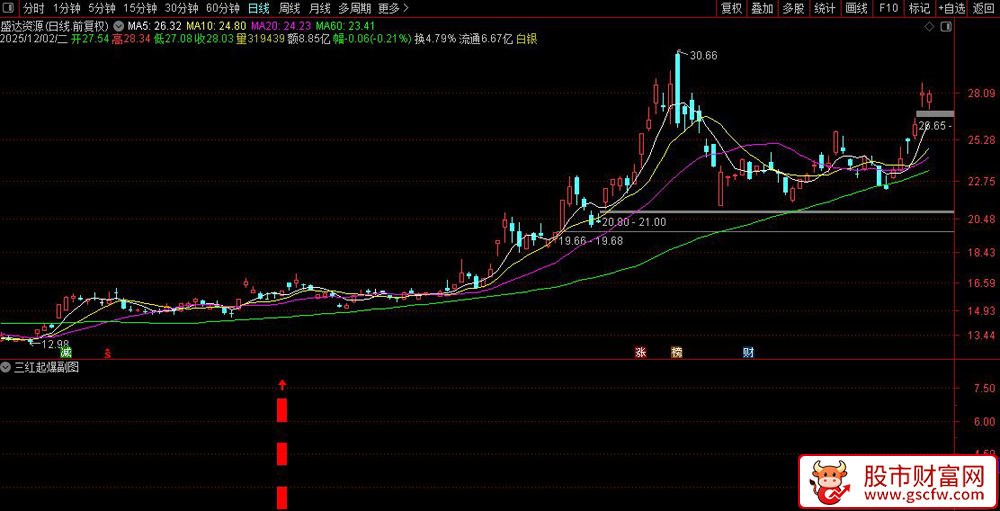
Task: Open dropdown arrow beside 盛达资源 title
Action: (119, 27)
